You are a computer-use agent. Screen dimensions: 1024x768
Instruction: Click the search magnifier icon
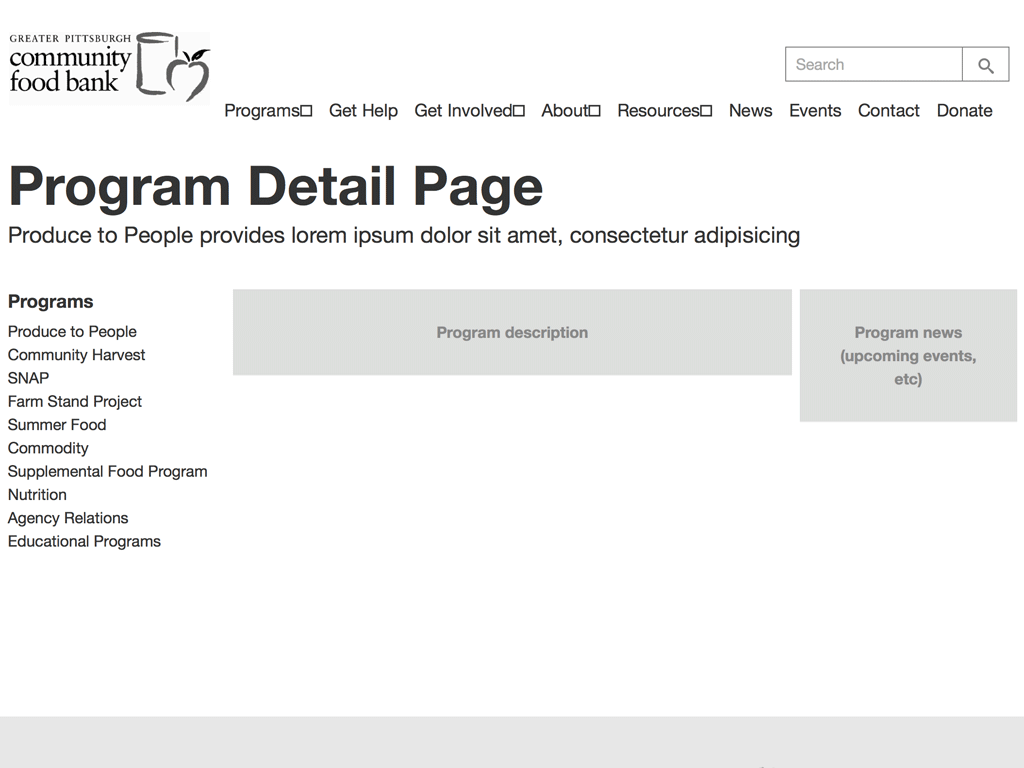(985, 64)
